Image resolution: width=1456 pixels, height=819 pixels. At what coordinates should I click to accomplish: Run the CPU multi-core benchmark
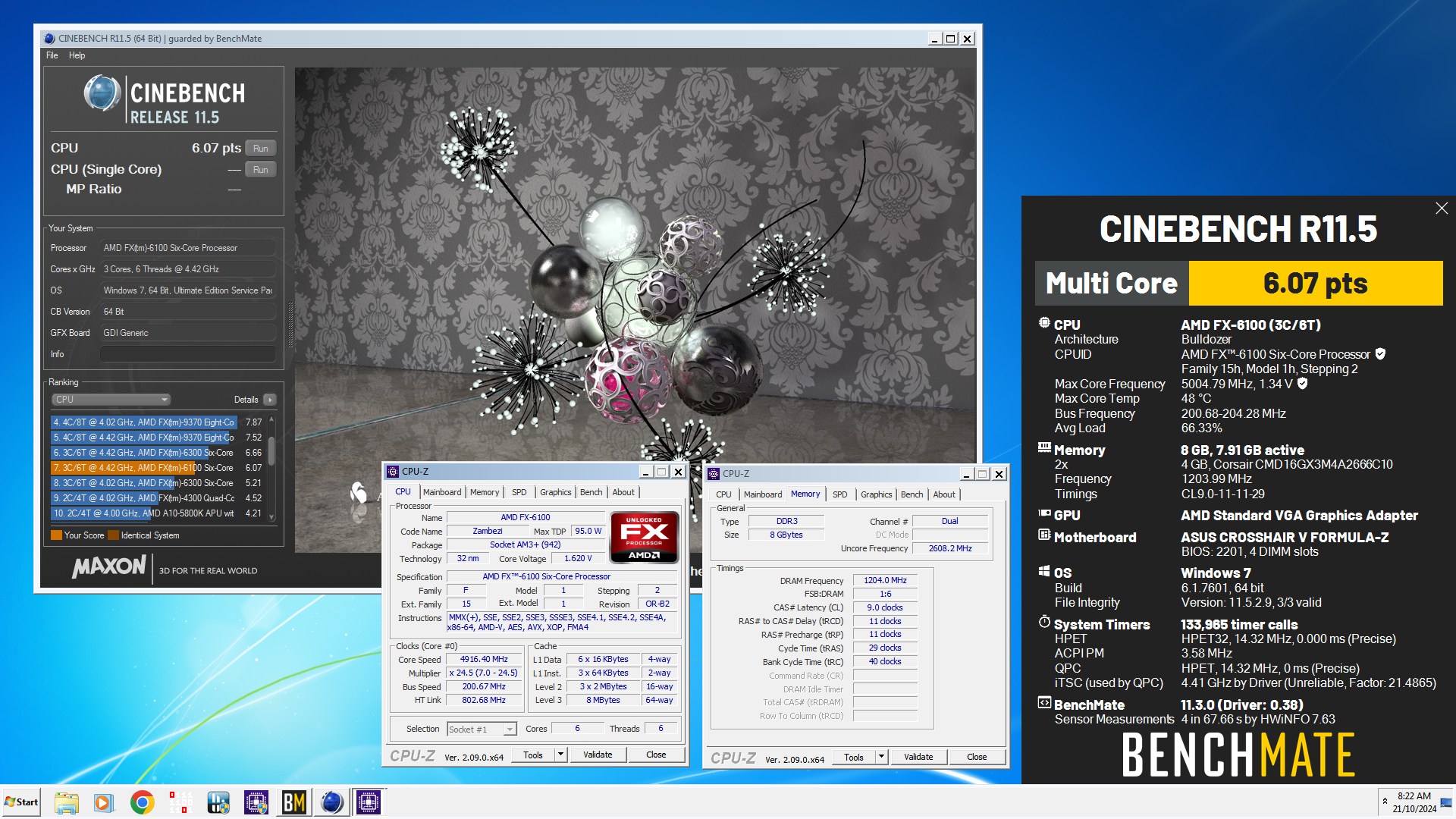click(261, 149)
